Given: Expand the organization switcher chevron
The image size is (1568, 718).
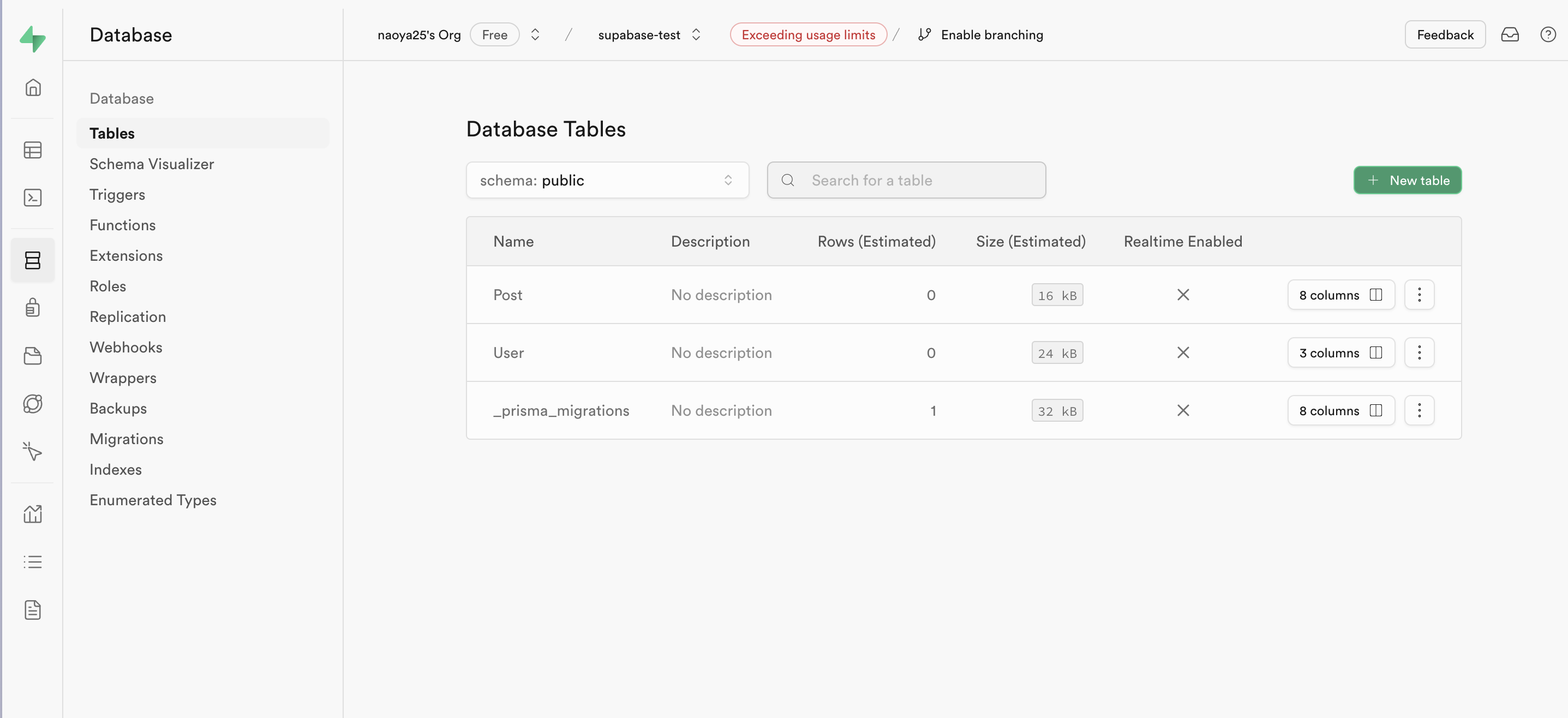Looking at the screenshot, I should 535,35.
